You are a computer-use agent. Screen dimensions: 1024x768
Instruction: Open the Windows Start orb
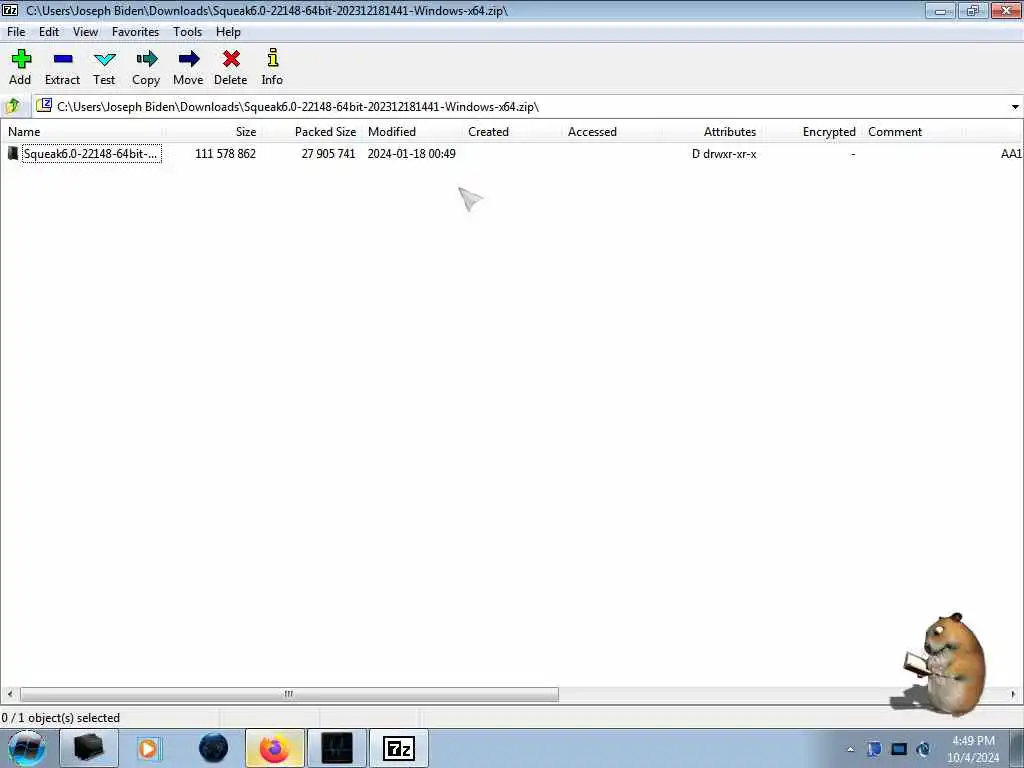[x=27, y=748]
